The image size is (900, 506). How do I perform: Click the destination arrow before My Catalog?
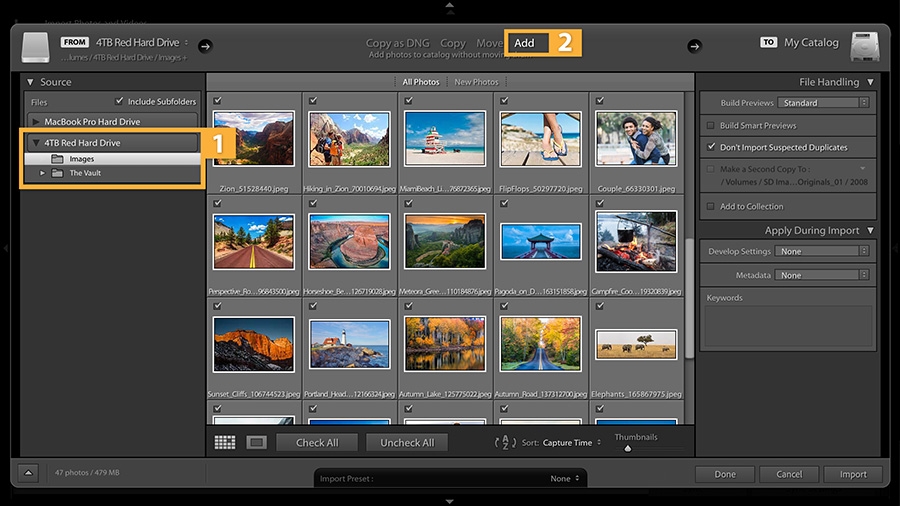[x=694, y=46]
